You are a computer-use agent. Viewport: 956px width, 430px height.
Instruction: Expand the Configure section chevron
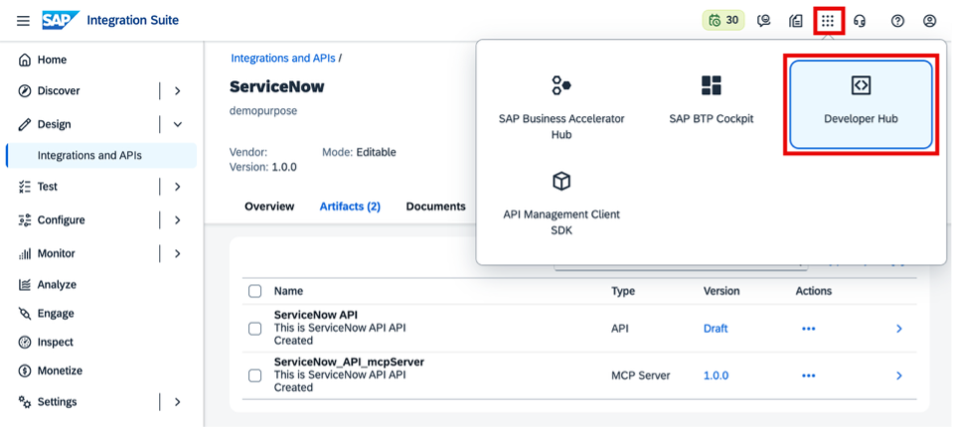[177, 220]
